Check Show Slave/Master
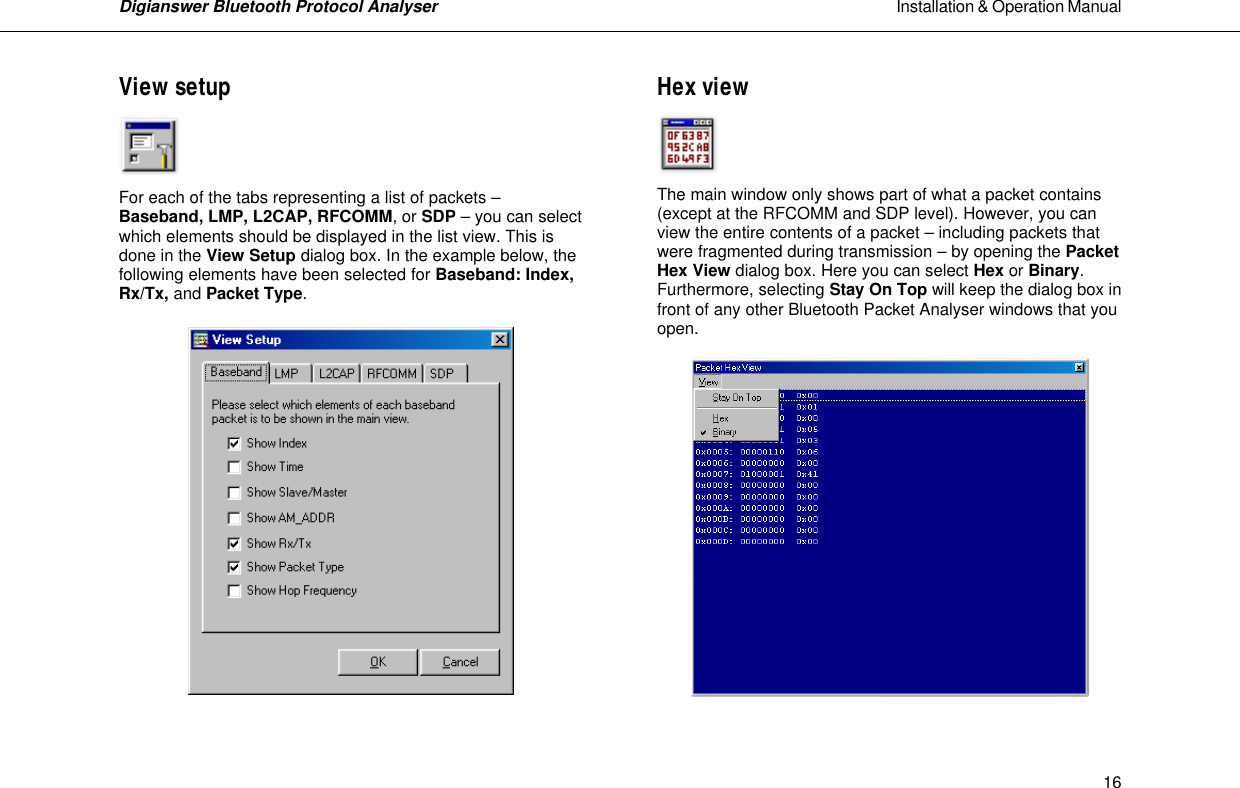The image size is (1240, 788). 234,492
